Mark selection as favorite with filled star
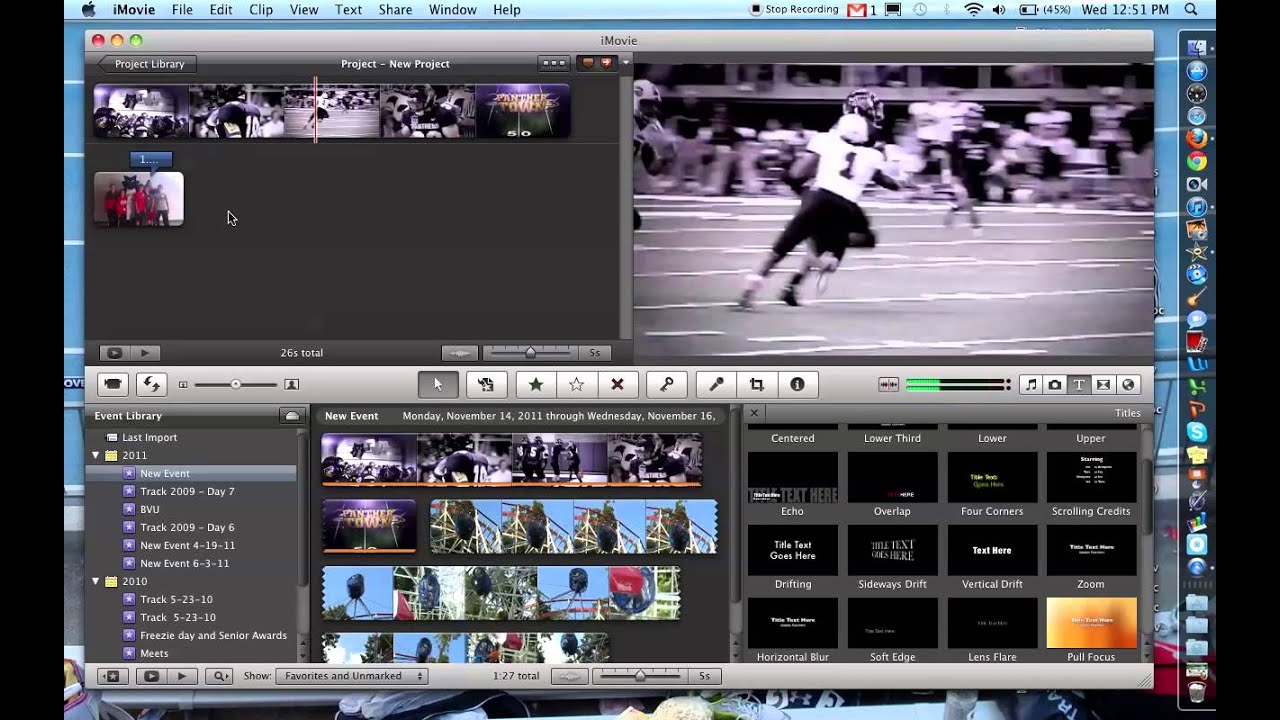Image resolution: width=1280 pixels, height=720 pixels. tap(535, 384)
